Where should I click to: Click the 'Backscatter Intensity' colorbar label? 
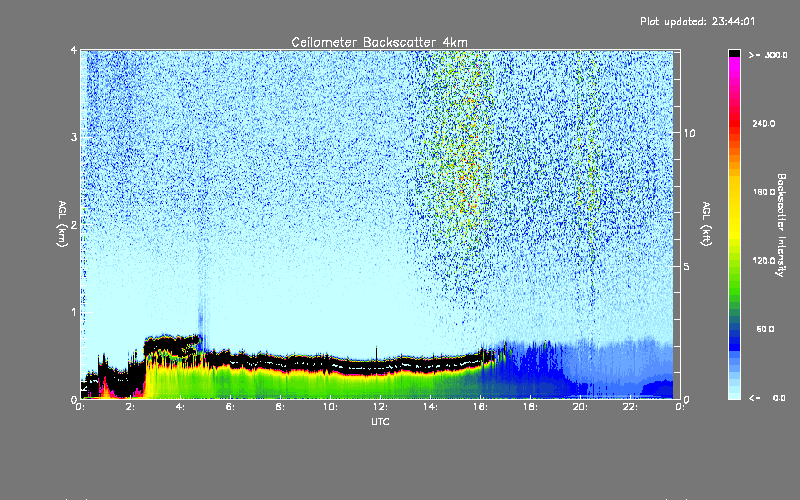coord(781,225)
